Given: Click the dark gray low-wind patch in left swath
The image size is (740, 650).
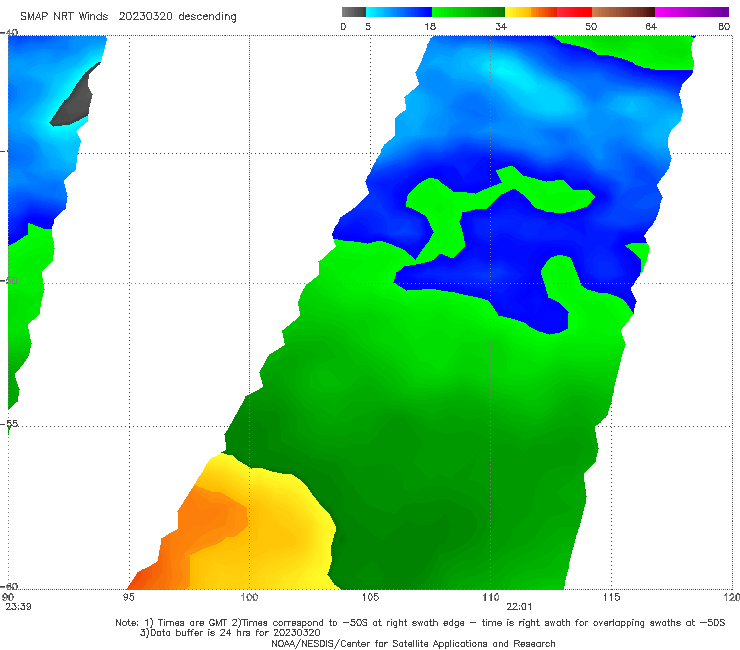Looking at the screenshot, I should click(76, 101).
